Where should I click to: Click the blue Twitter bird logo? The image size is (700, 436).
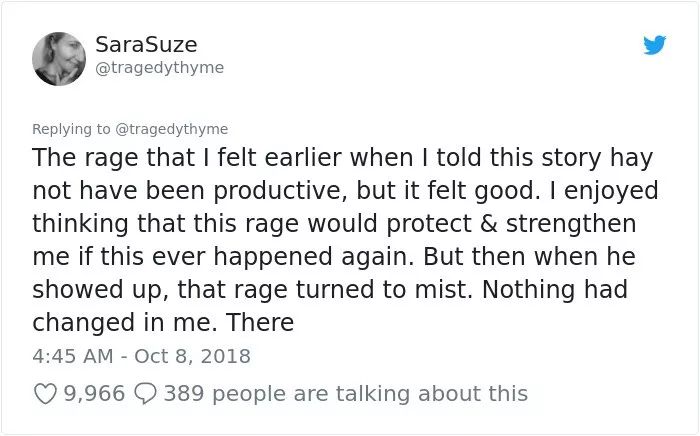pyautogui.click(x=654, y=45)
